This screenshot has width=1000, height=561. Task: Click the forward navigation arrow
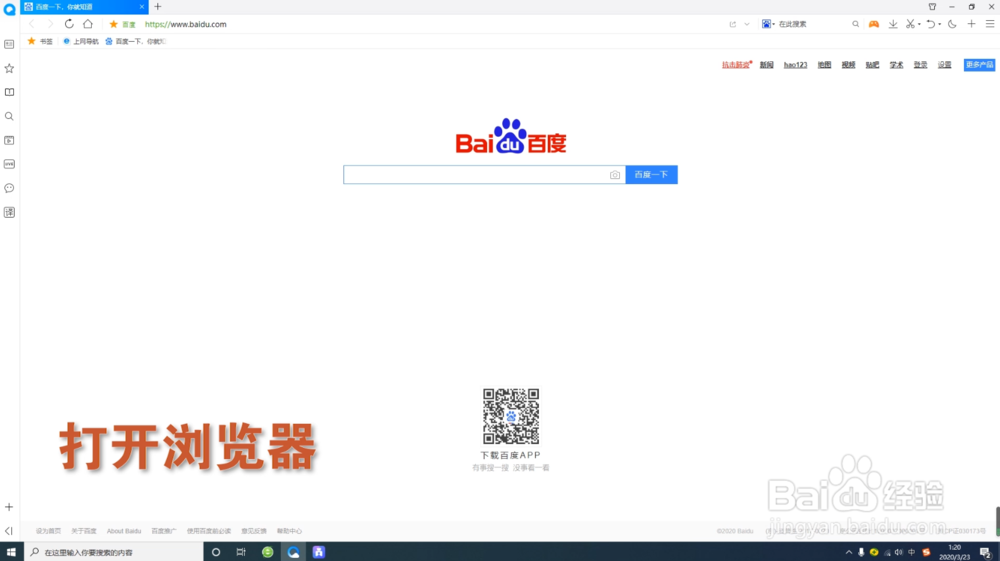pyautogui.click(x=50, y=24)
